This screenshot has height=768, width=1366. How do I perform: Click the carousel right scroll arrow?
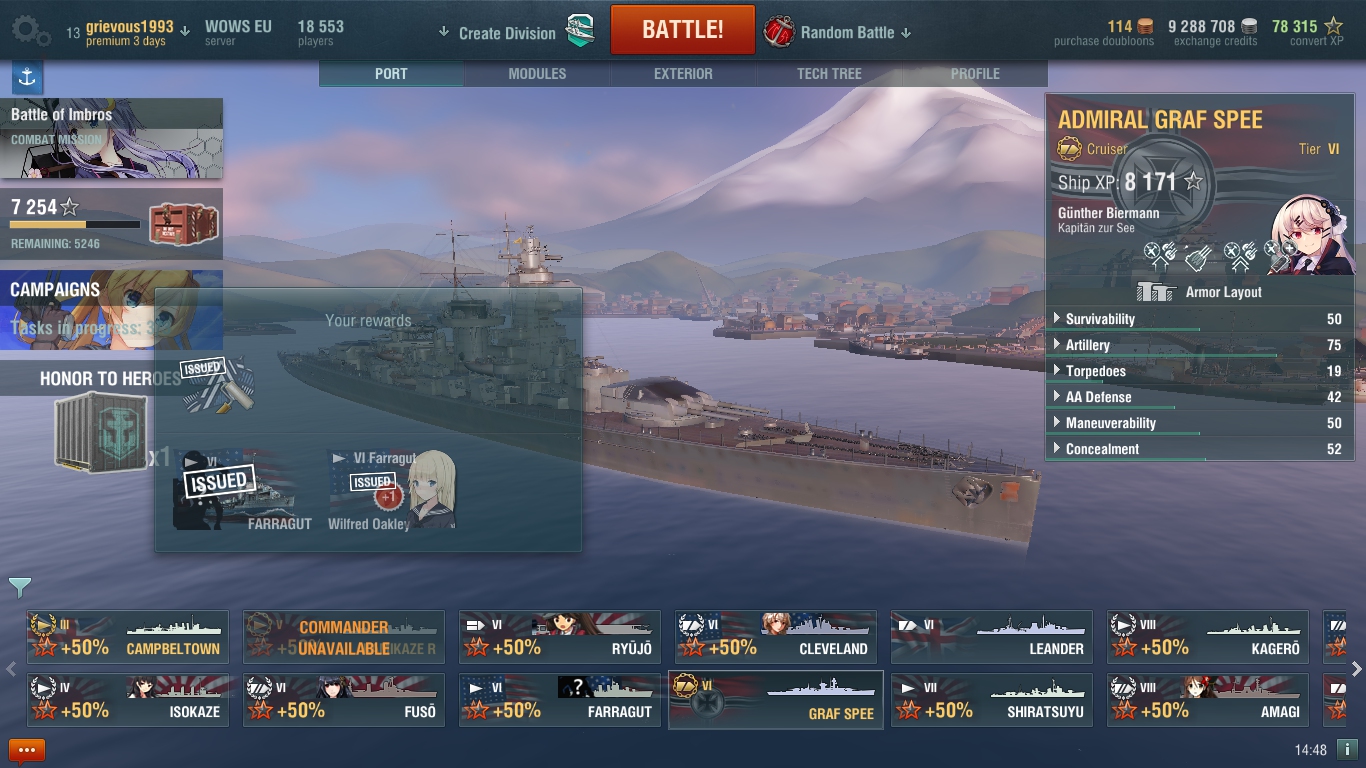(x=1357, y=669)
